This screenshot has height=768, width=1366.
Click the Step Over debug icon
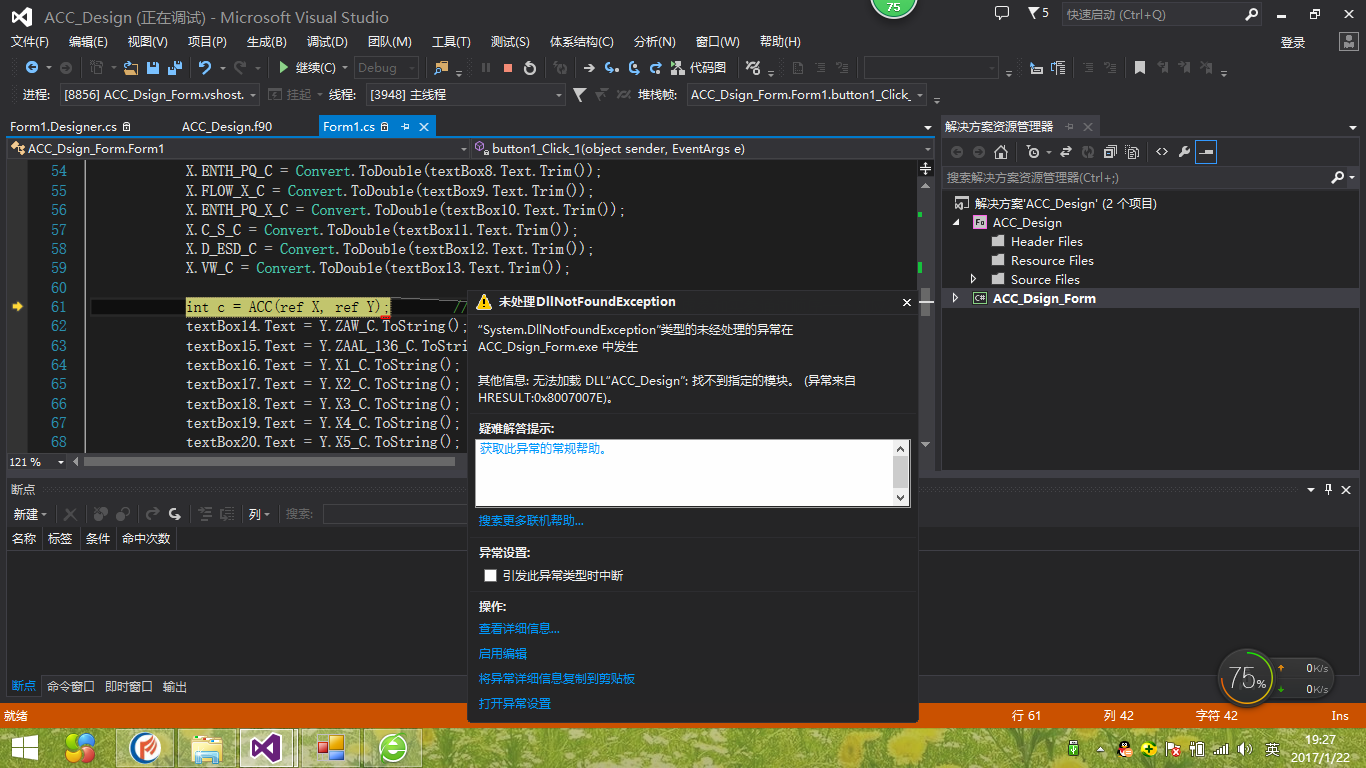[x=634, y=67]
